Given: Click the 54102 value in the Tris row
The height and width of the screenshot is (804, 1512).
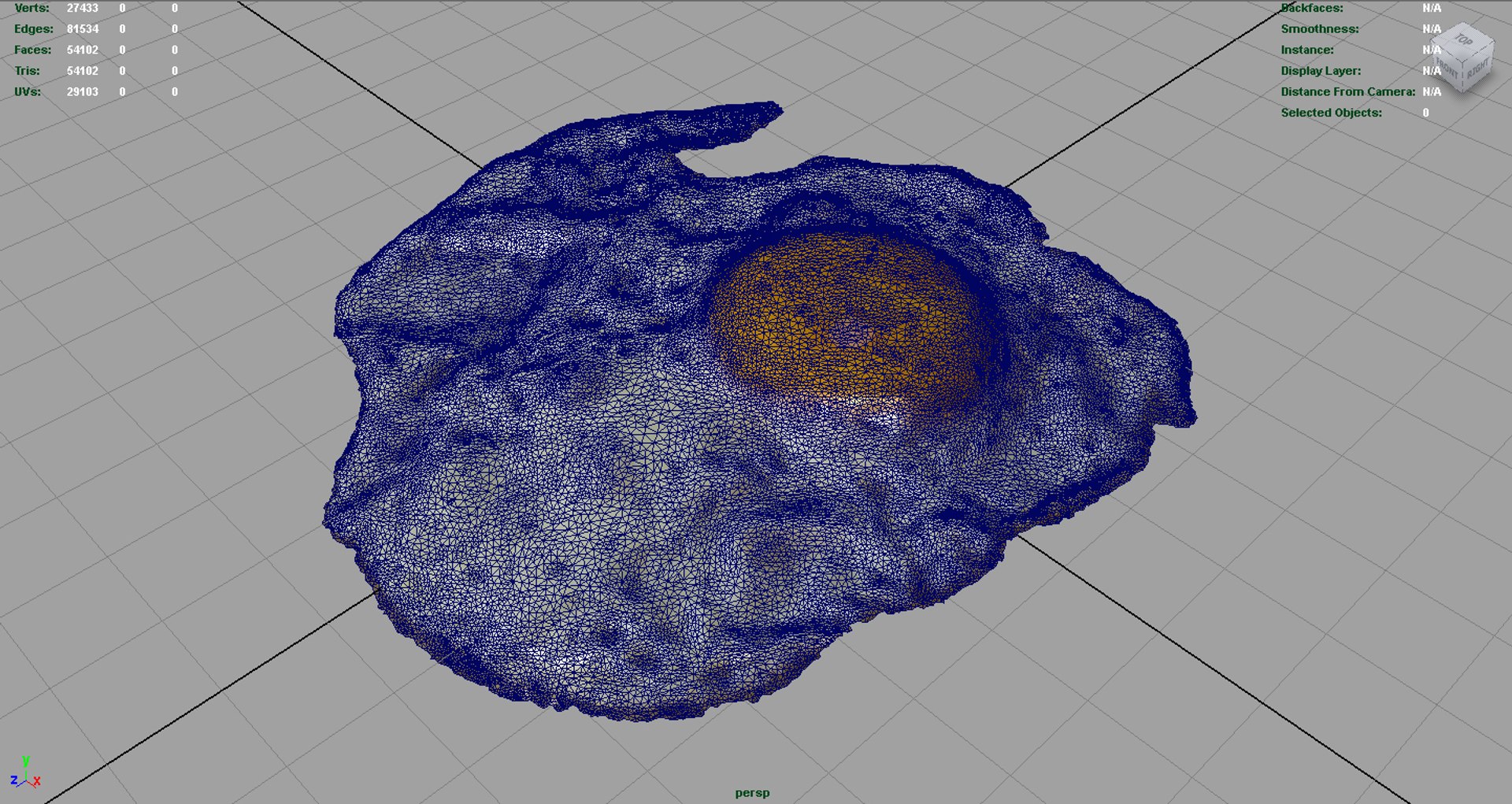Looking at the screenshot, I should click(x=83, y=71).
